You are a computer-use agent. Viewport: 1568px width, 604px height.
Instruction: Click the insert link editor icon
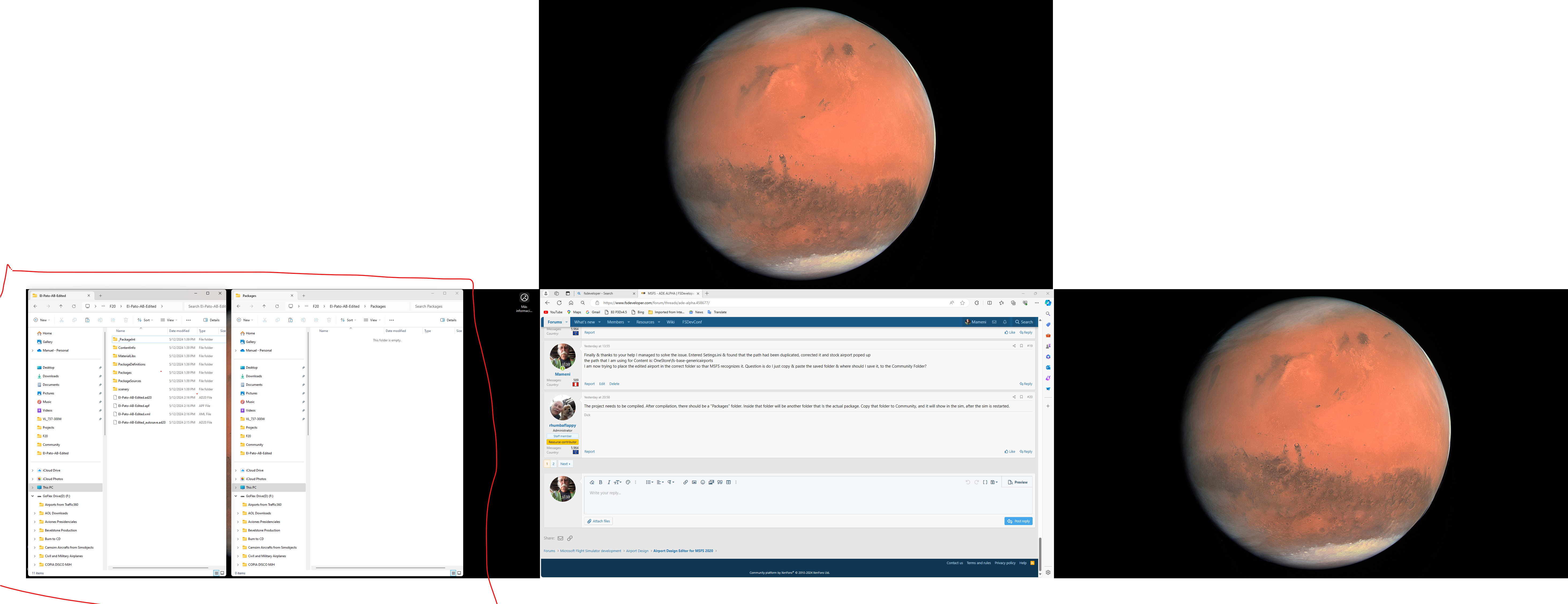click(685, 482)
